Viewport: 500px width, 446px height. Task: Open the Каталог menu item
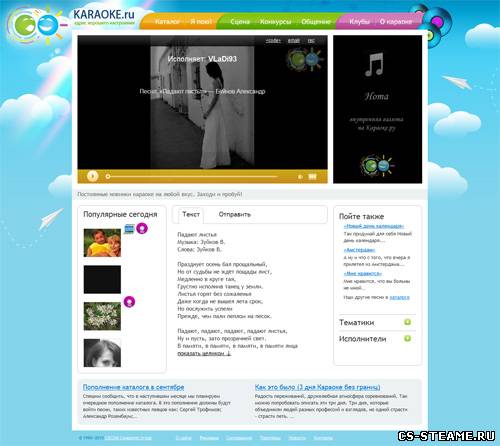167,22
